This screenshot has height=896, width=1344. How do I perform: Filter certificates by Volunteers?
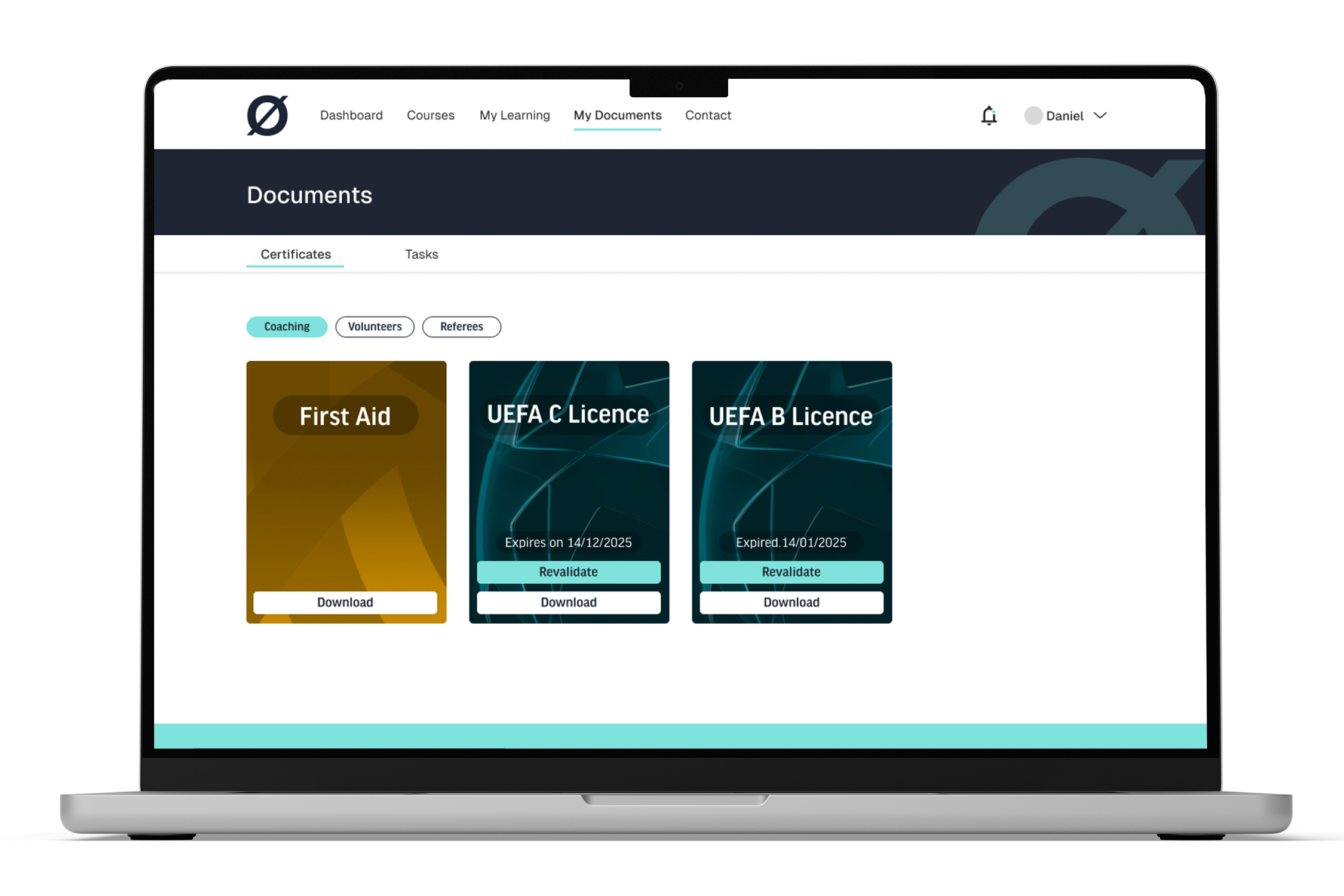click(375, 327)
